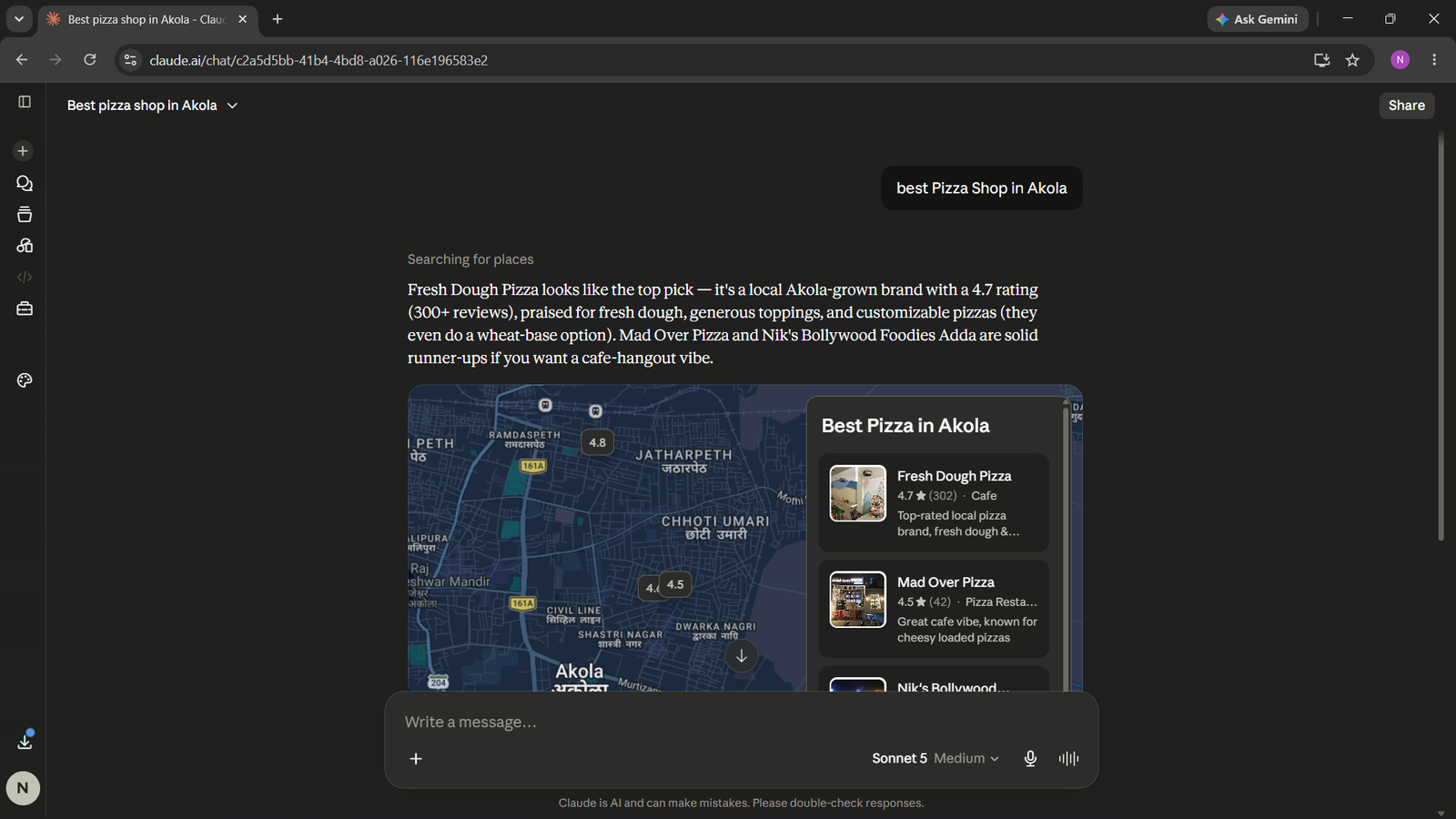Open the N user profile avatar in the sidebar
The image size is (1456, 819).
(23, 788)
